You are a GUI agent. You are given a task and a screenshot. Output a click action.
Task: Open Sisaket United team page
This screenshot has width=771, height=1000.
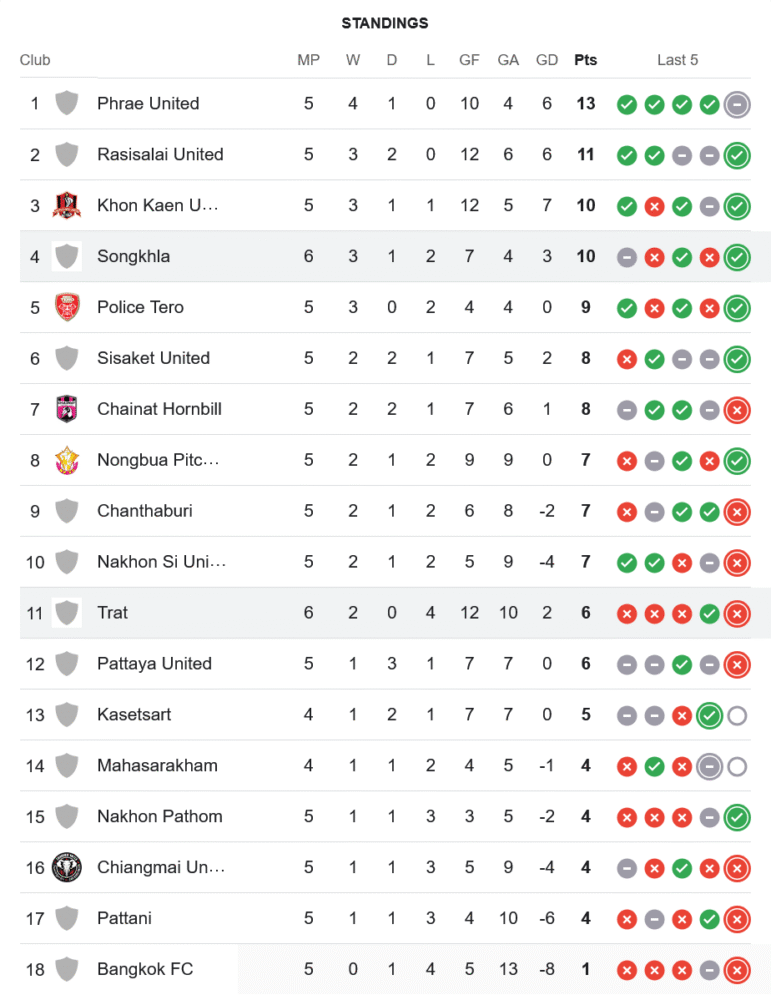tap(153, 358)
